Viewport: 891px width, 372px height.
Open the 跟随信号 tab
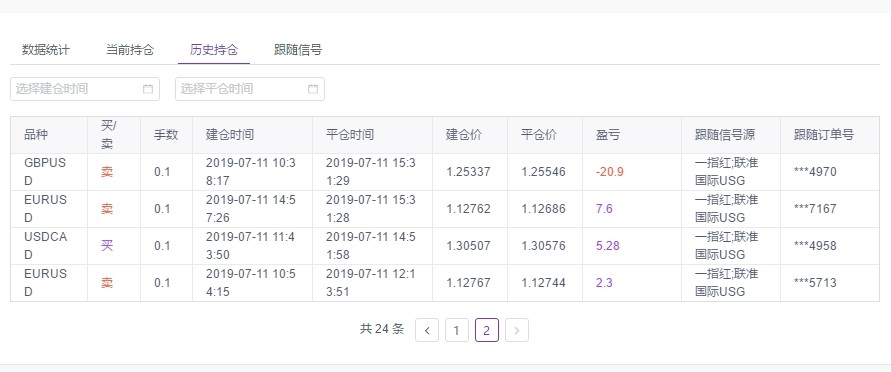(298, 50)
